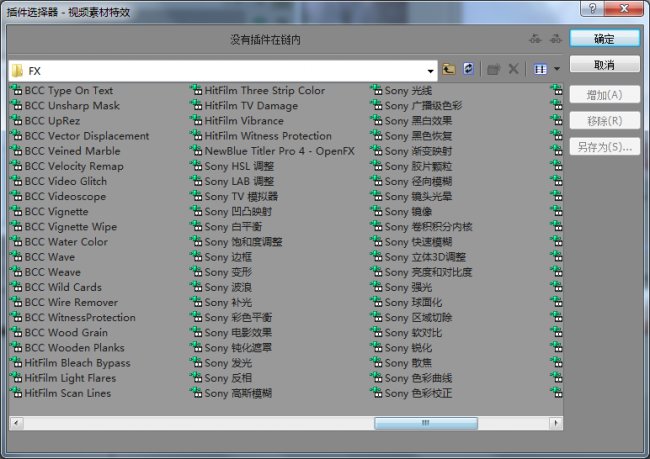The width and height of the screenshot is (650, 459).
Task: Click the BCC Videoscope plugin icon
Action: [x=16, y=196]
